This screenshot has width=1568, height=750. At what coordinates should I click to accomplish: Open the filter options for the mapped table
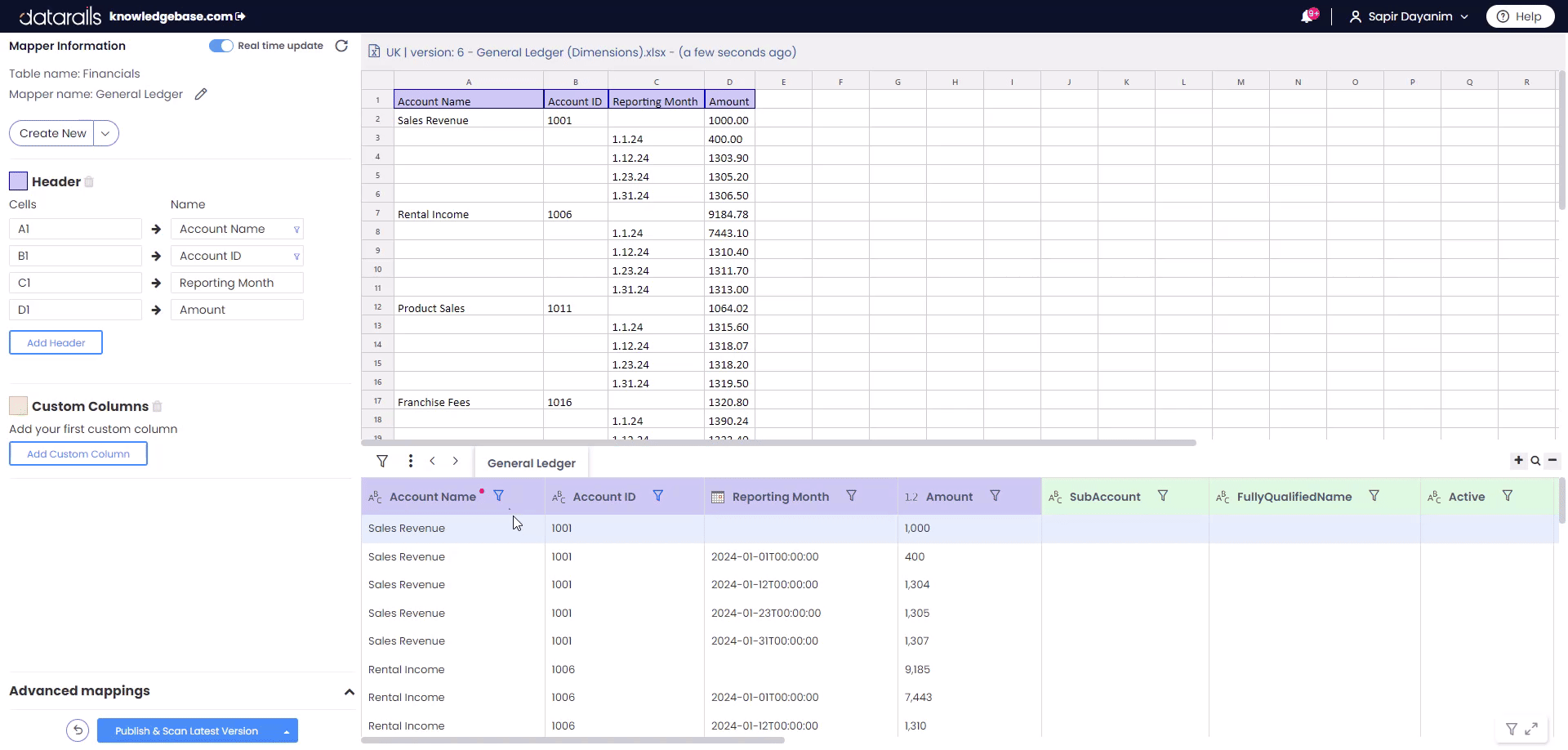tap(381, 462)
